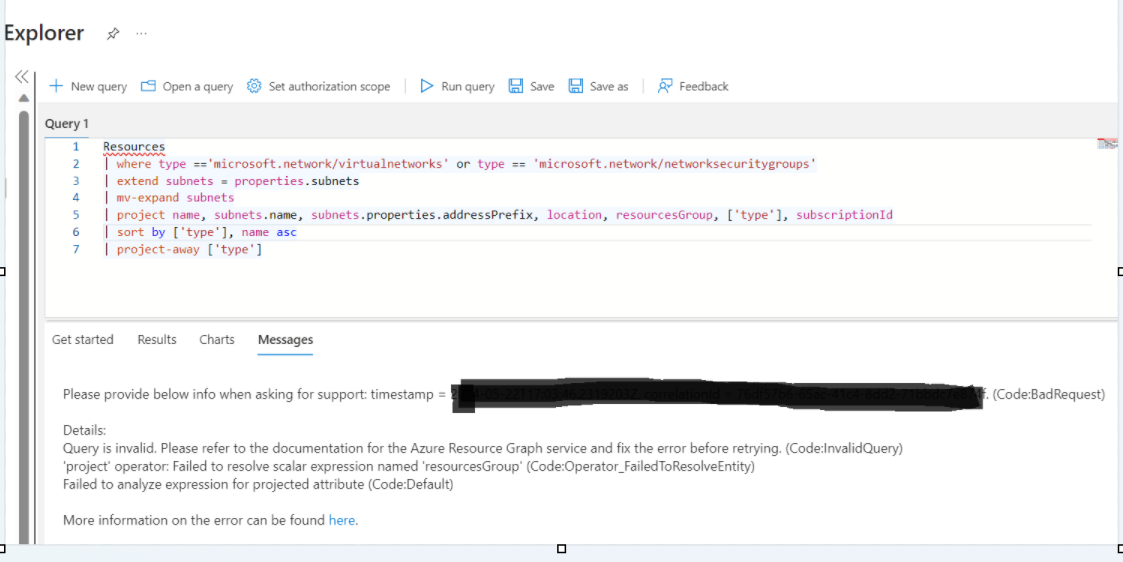Image resolution: width=1123 pixels, height=562 pixels.
Task: Click the (Code:BadRequest) text
Action: [1049, 394]
